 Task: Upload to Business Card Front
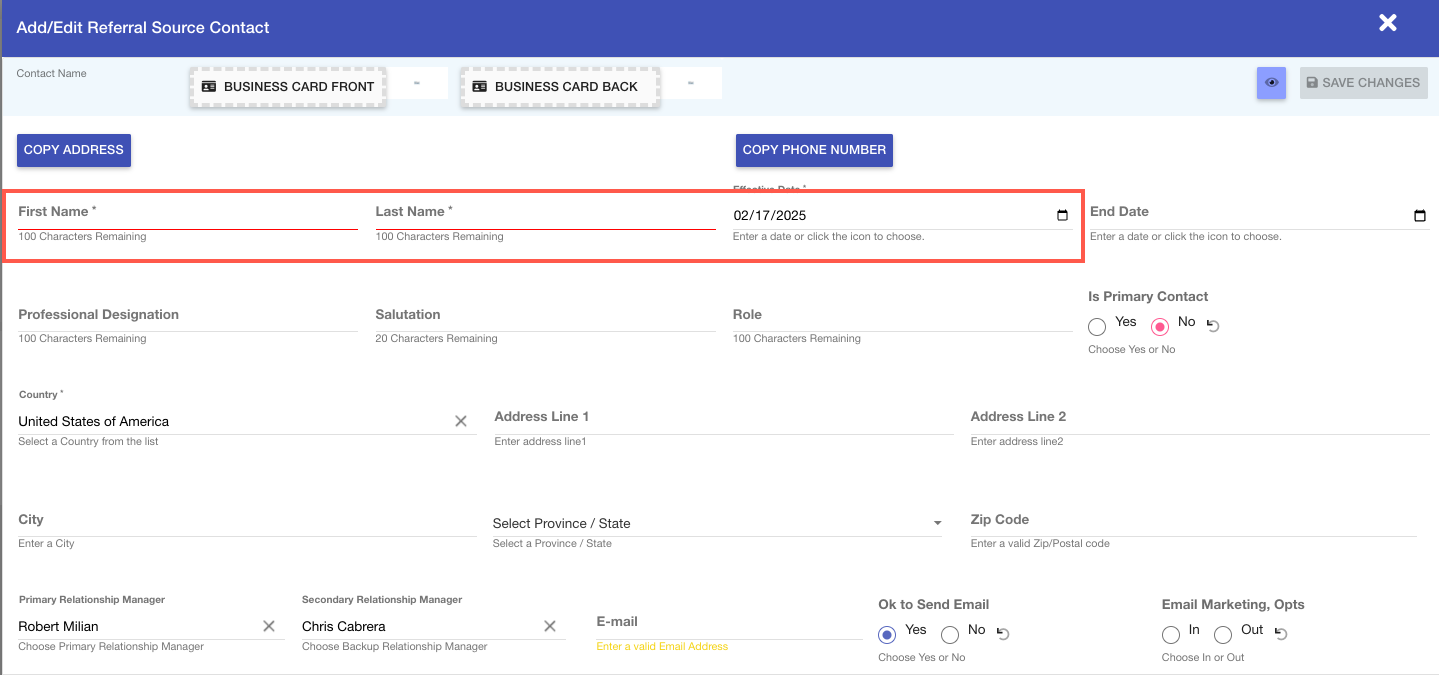tap(288, 87)
